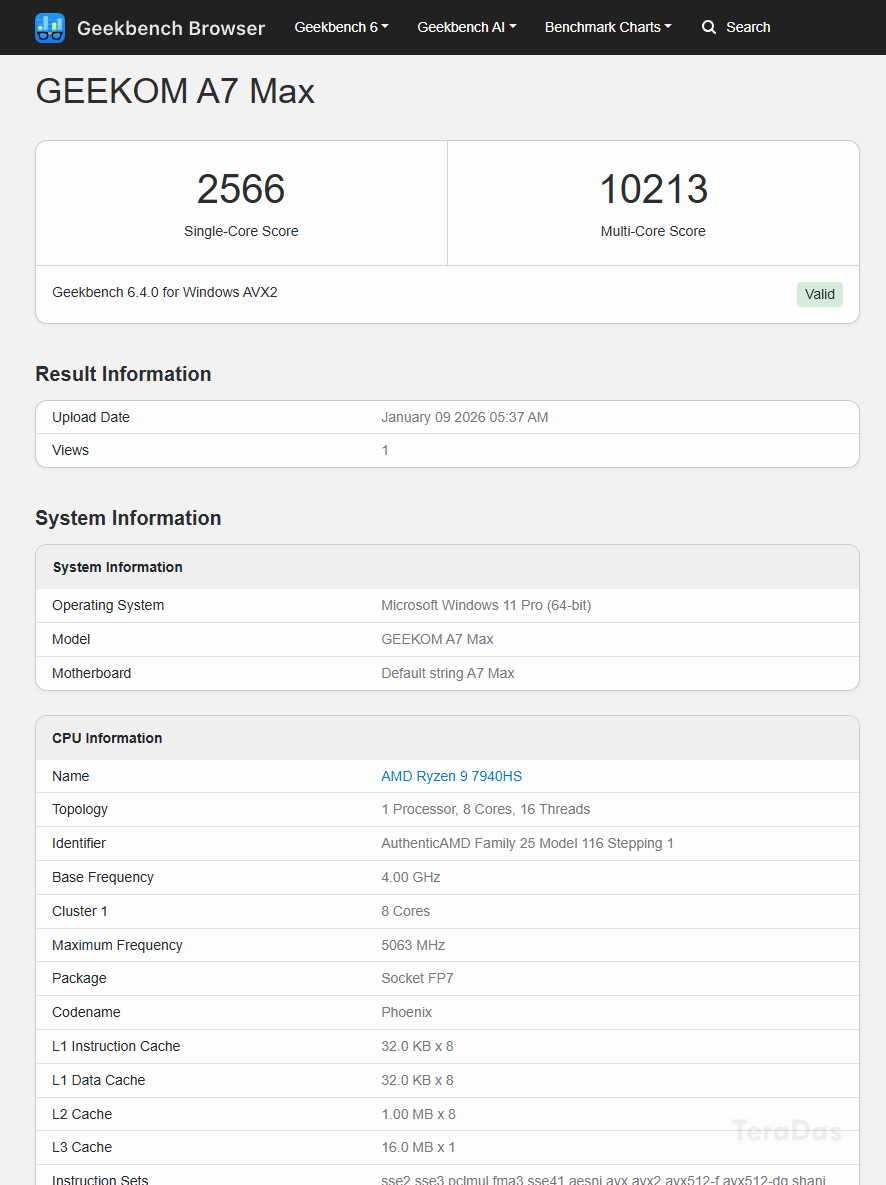The height and width of the screenshot is (1185, 886).
Task: Click the green Valid badge
Action: tap(819, 294)
